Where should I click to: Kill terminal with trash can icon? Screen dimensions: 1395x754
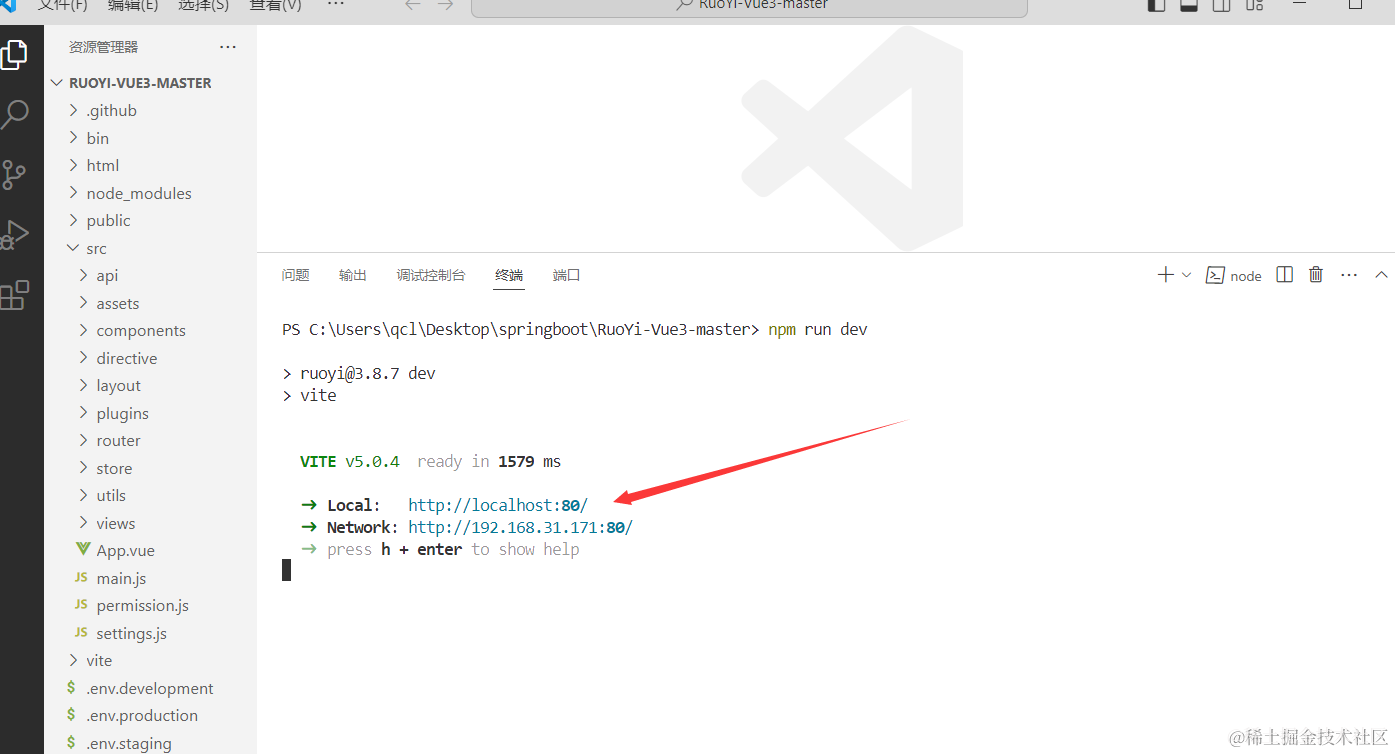coord(1316,275)
